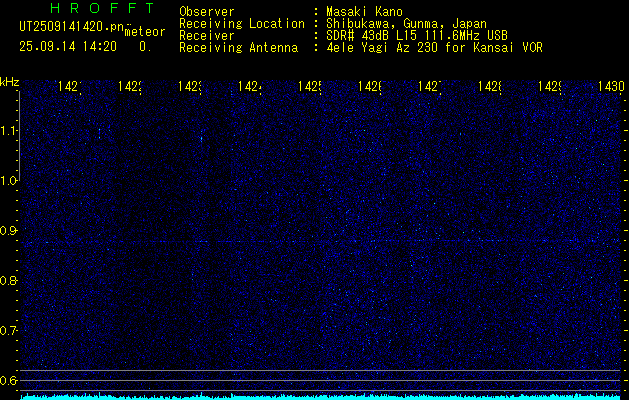Click the 1429 time marker
The height and width of the screenshot is (400, 629).
click(x=550, y=86)
